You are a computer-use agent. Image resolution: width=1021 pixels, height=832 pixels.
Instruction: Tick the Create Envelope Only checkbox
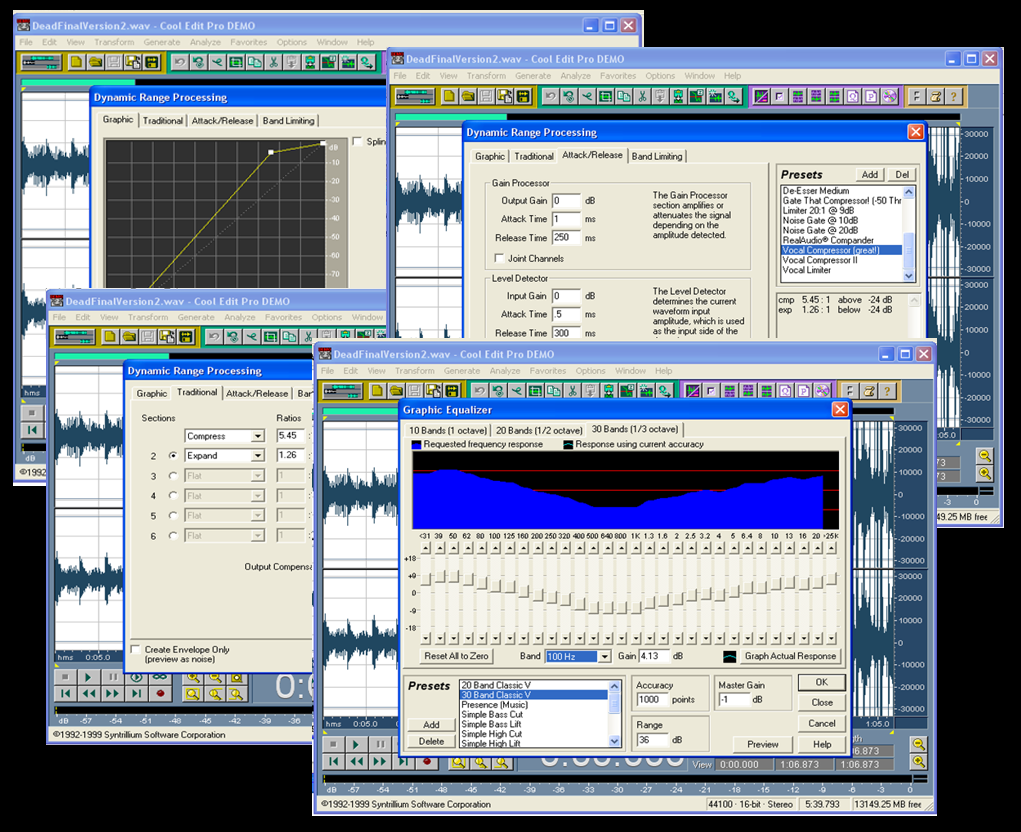point(136,649)
